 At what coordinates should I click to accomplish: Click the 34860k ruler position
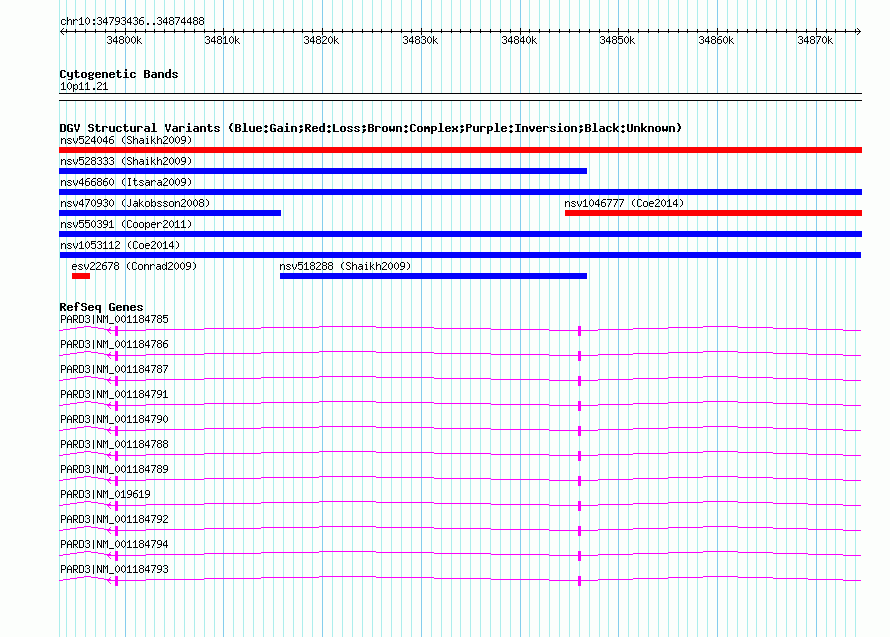click(716, 40)
